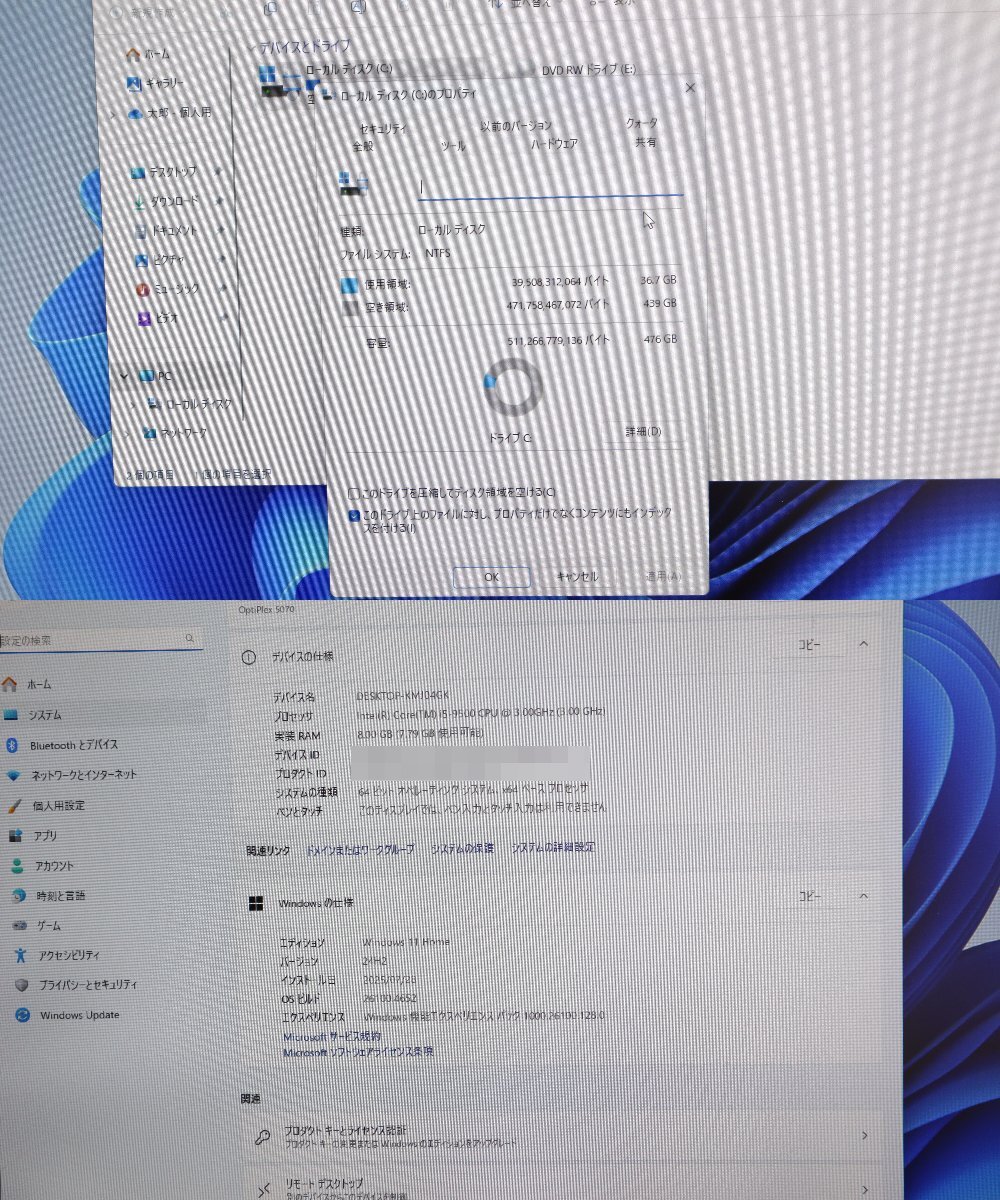Viewport: 1000px width, 1200px height.
Task: Open ダウンロード folder in Explorer sidebar
Action: pyautogui.click(x=165, y=201)
